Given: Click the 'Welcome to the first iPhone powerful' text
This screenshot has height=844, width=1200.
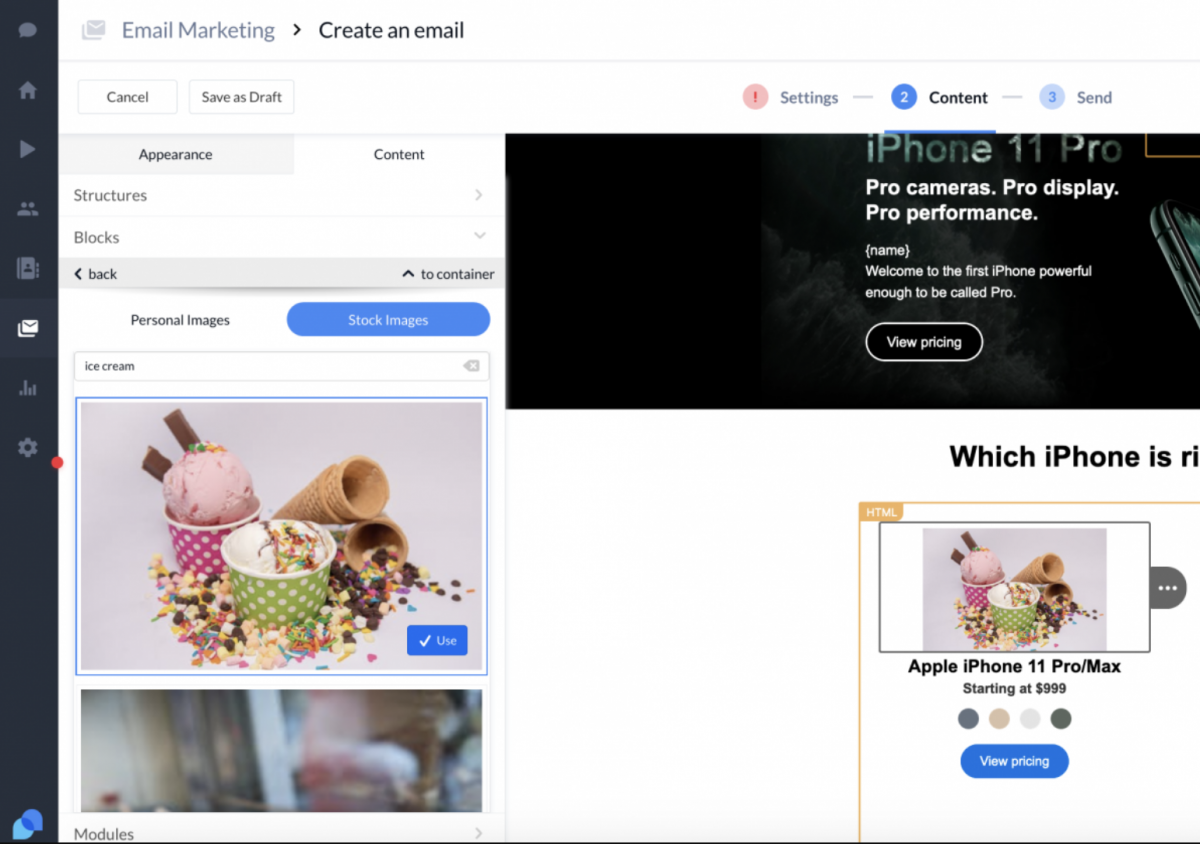Looking at the screenshot, I should [x=979, y=271].
